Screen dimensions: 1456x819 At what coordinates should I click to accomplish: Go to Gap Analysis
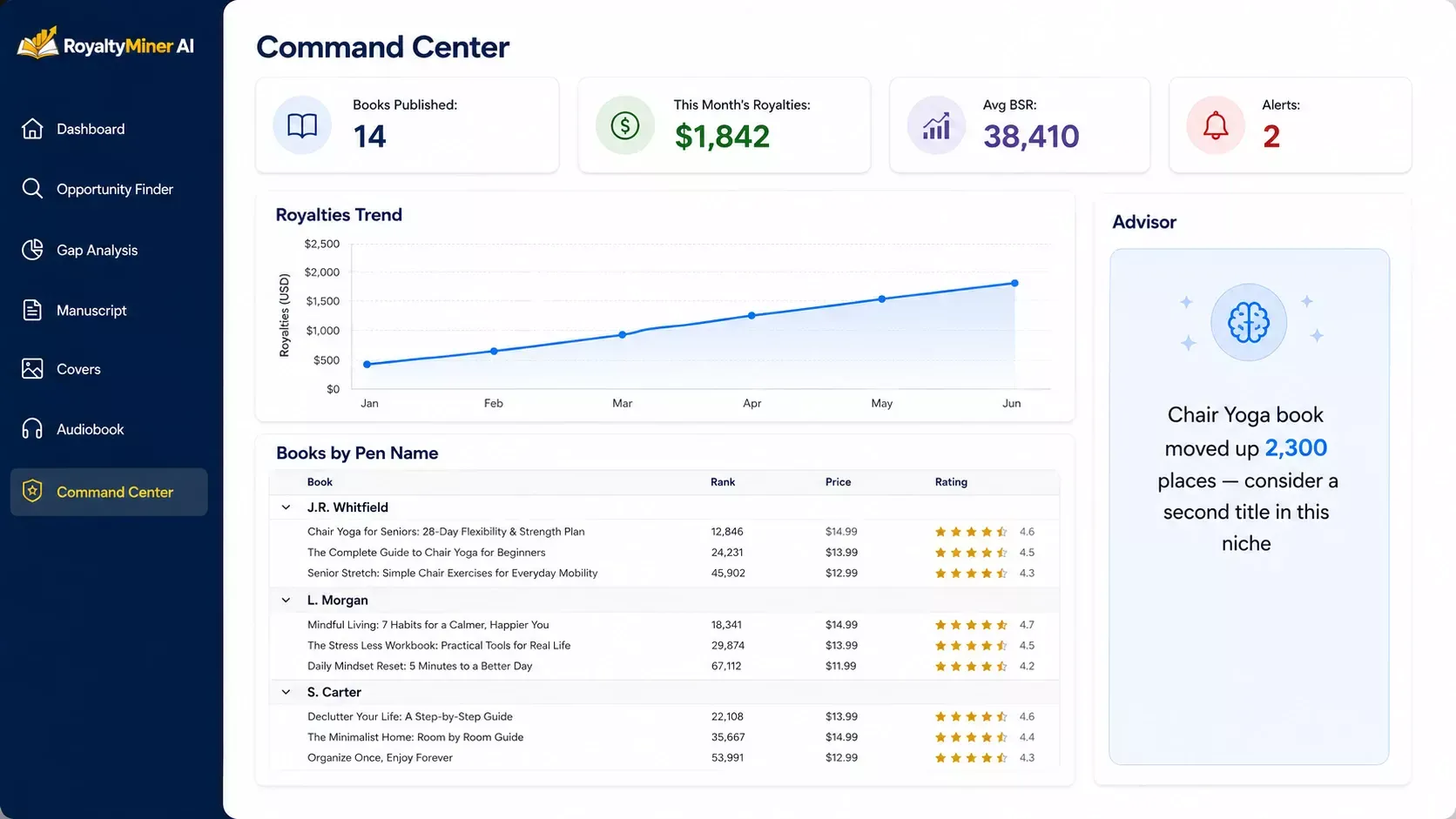(109, 250)
